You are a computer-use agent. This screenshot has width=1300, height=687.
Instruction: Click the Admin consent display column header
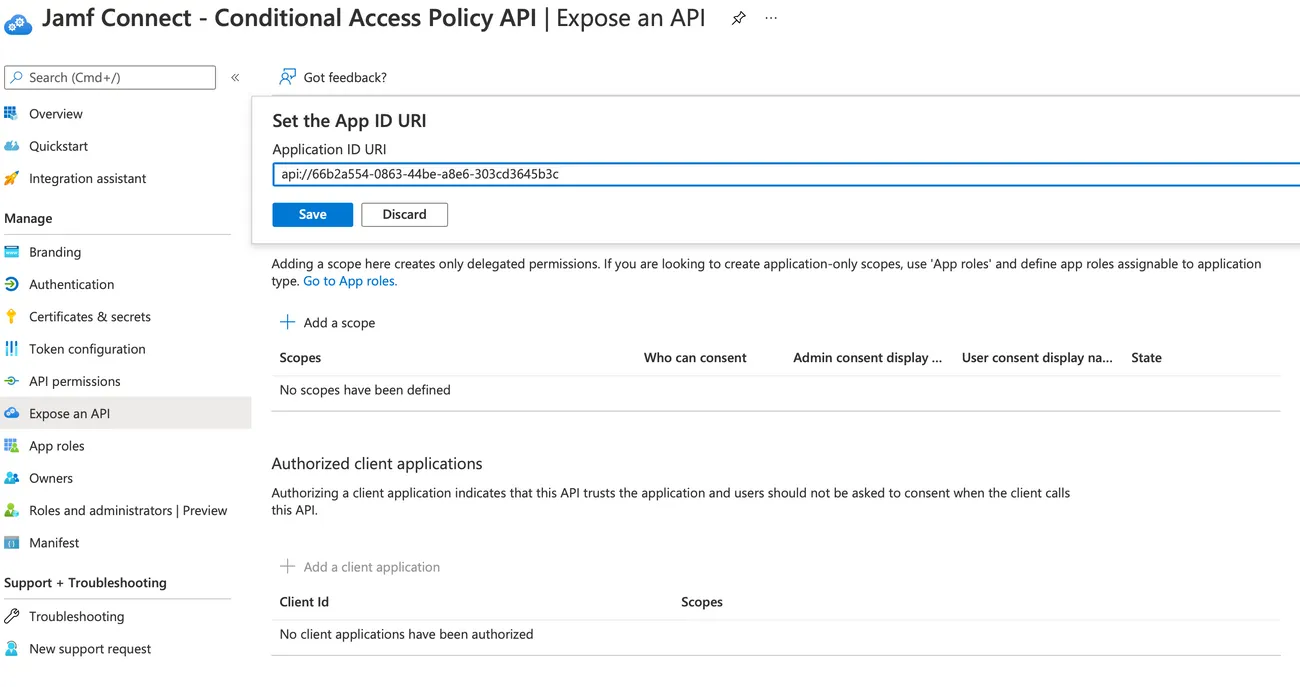[867, 357]
